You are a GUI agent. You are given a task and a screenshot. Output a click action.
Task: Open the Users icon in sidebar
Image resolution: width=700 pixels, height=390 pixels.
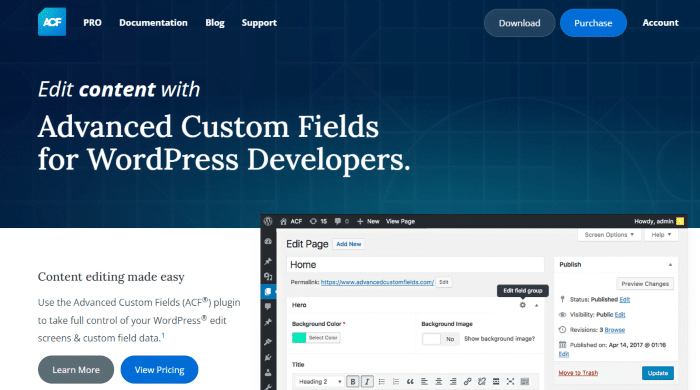click(x=268, y=373)
